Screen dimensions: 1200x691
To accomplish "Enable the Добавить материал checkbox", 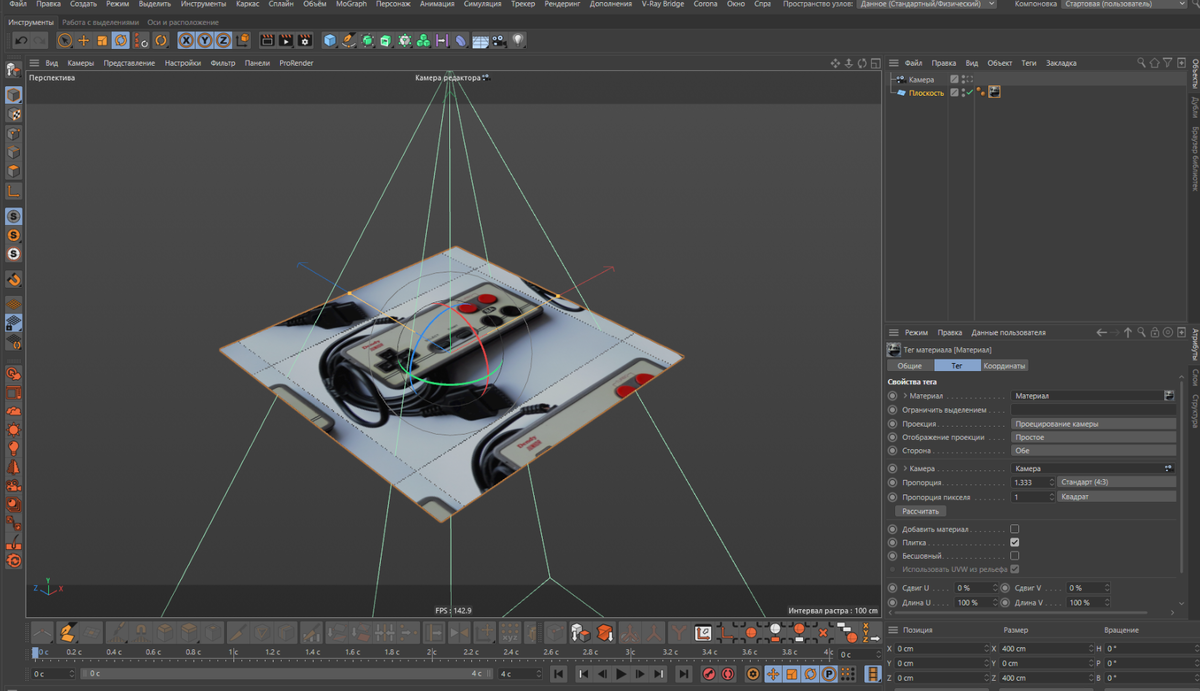I will [x=1014, y=529].
